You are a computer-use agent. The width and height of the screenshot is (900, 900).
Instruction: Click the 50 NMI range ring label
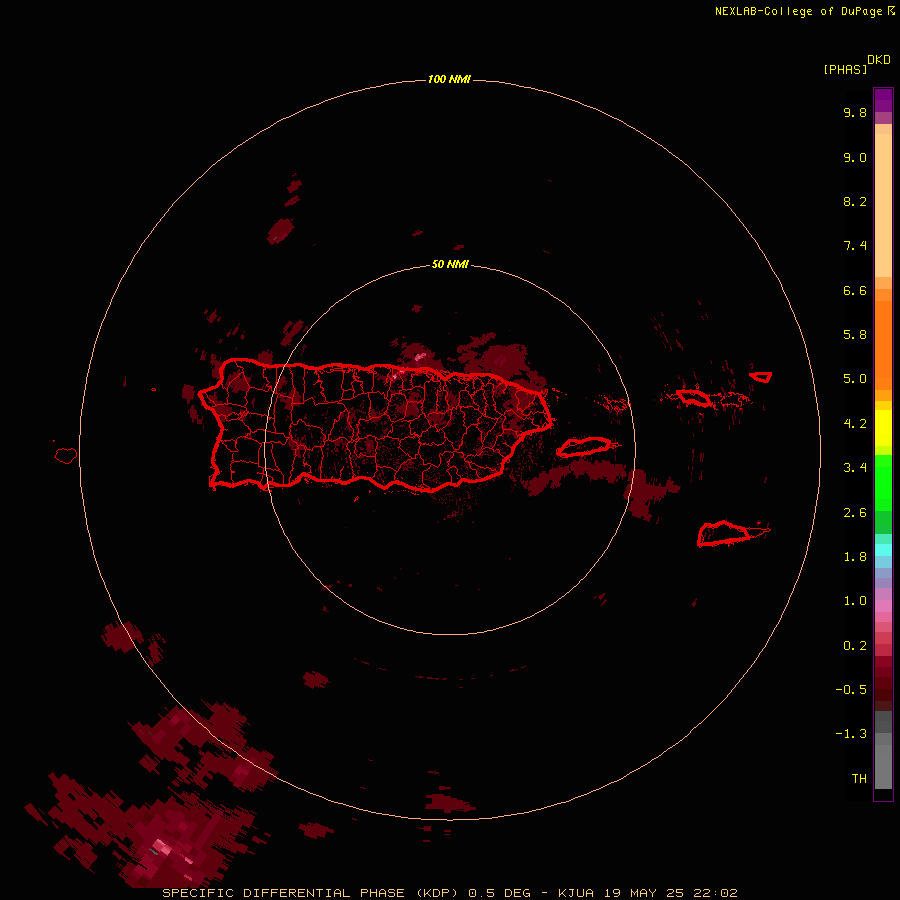tap(450, 264)
